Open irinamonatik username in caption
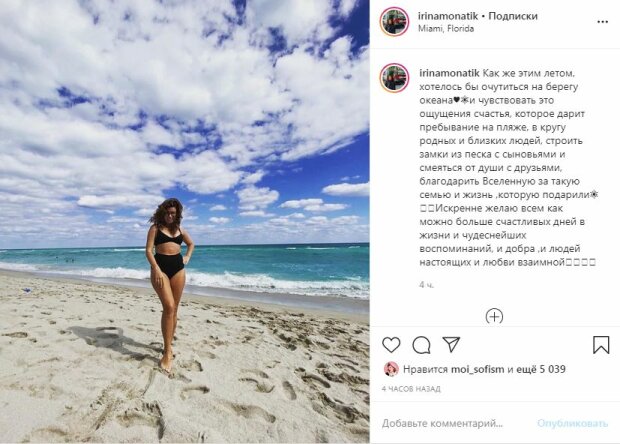620x444 pixels. pos(449,74)
